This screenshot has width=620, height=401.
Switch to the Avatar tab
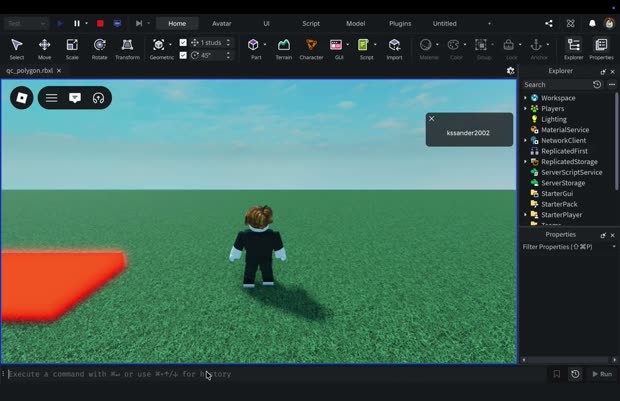[x=221, y=23]
